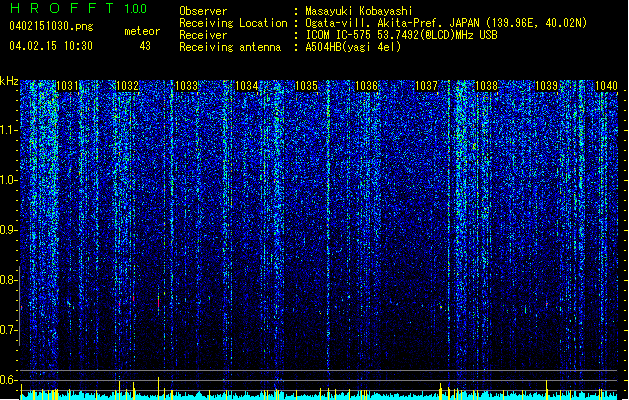Click the 1032 time marker

click(127, 86)
